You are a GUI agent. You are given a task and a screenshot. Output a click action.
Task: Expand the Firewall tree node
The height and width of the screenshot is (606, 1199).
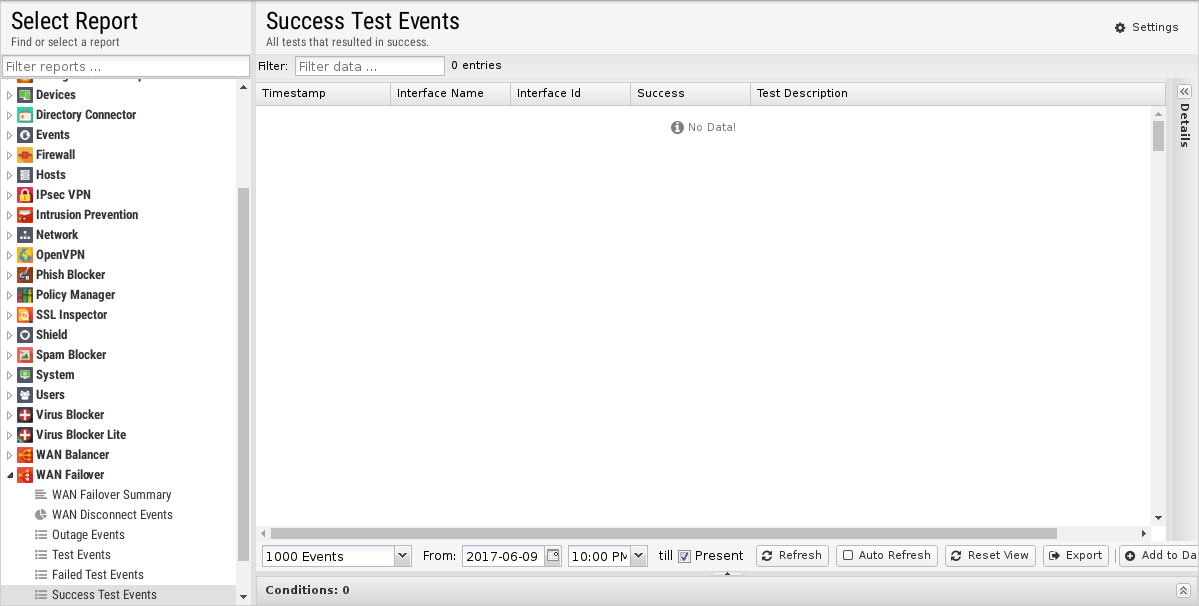point(9,154)
